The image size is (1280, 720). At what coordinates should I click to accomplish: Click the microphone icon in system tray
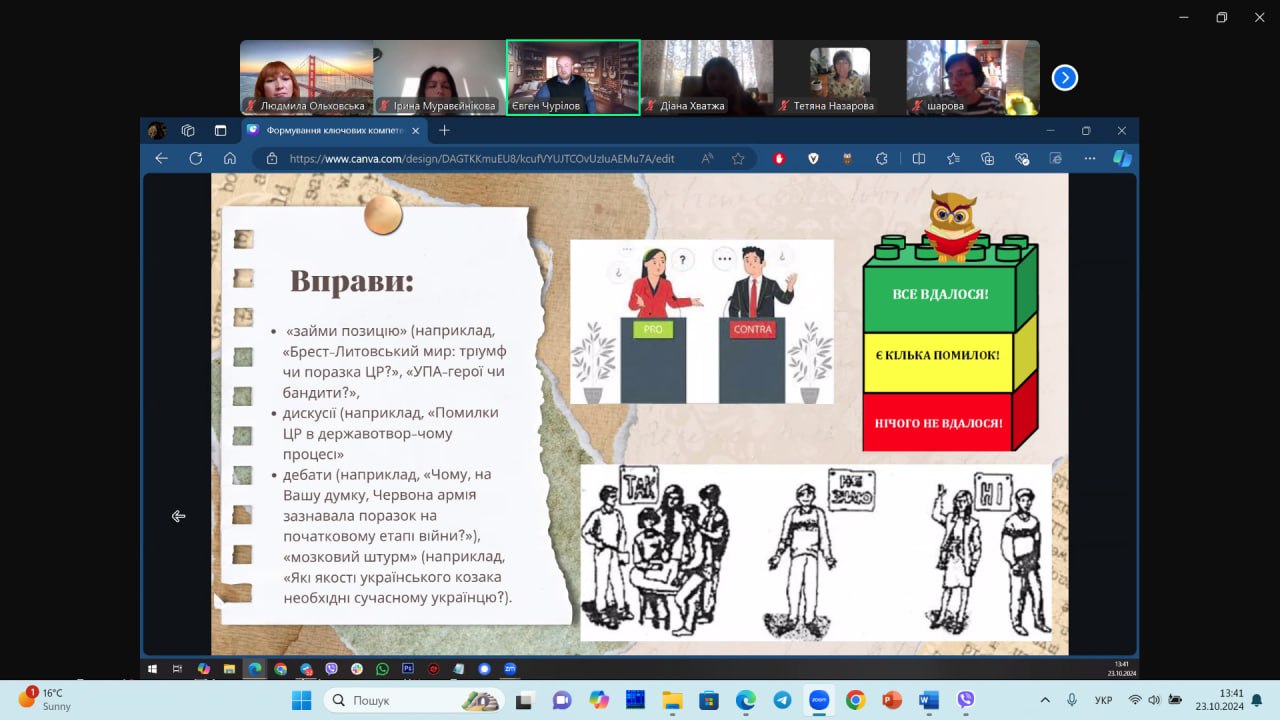(x=1072, y=700)
